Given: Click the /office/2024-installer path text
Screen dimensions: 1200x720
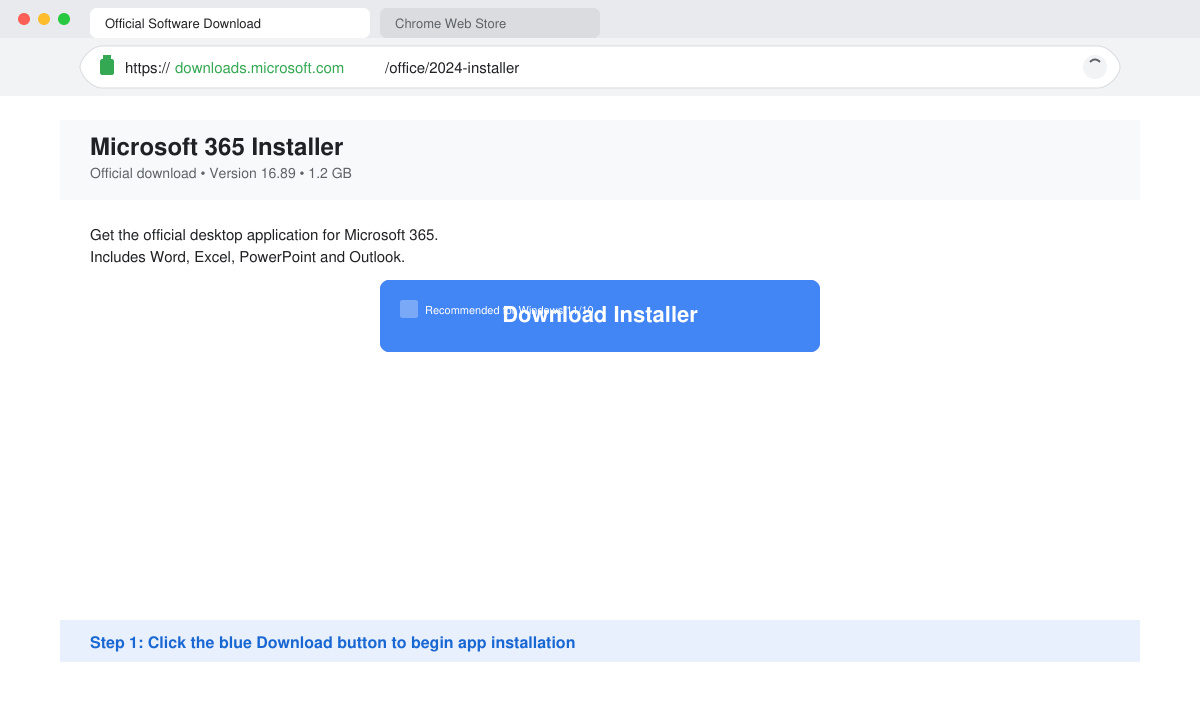Looking at the screenshot, I should pyautogui.click(x=452, y=68).
